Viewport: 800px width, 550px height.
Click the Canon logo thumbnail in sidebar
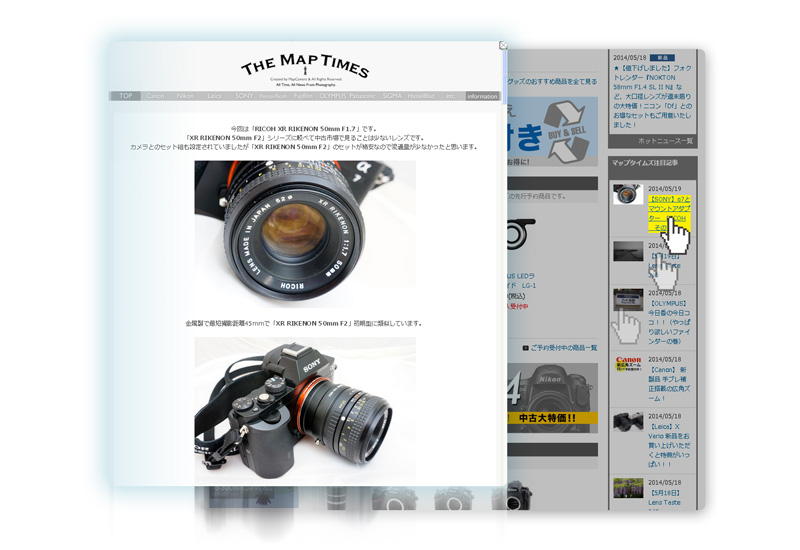point(628,364)
